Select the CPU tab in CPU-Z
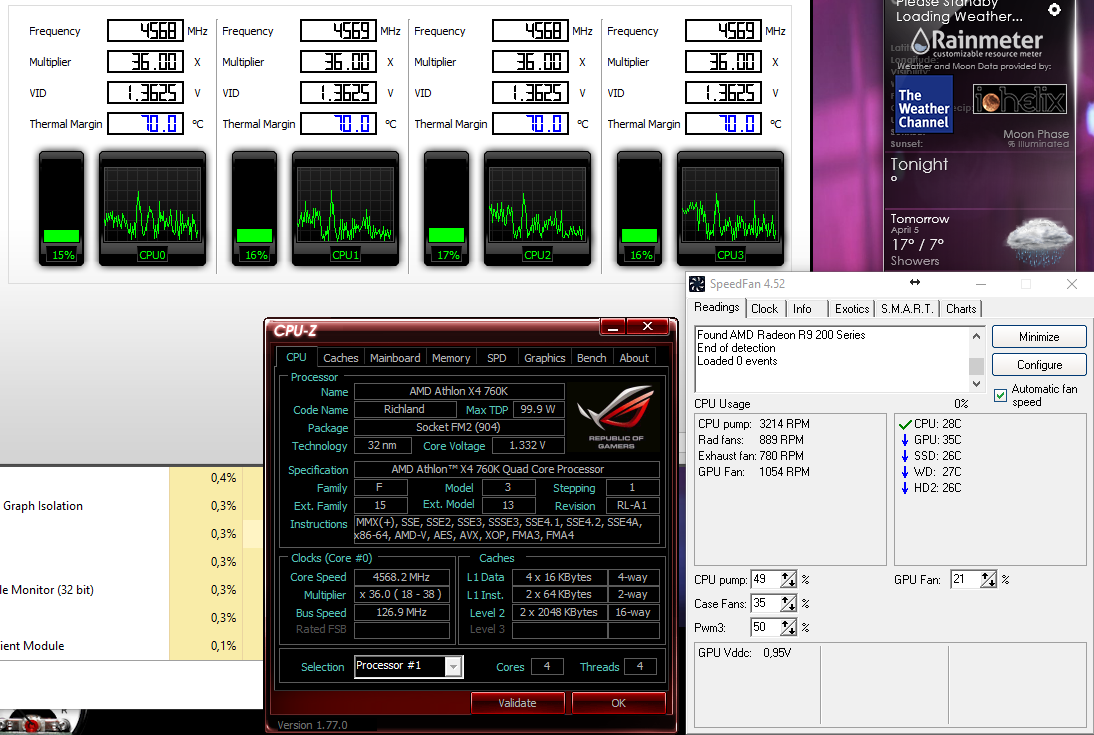Screen dimensions: 1094x735 pyautogui.click(x=297, y=357)
